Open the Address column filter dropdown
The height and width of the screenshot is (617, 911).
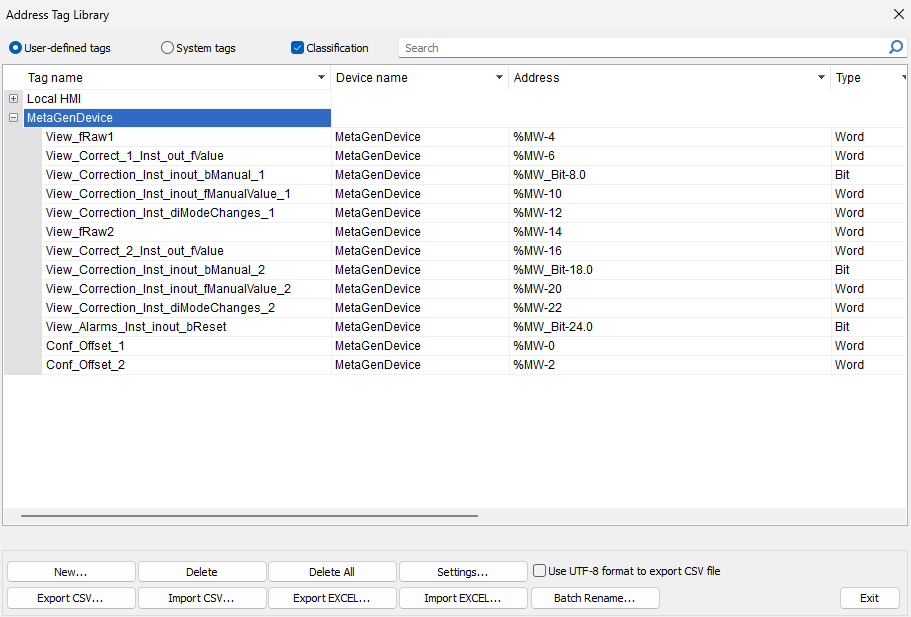click(821, 77)
